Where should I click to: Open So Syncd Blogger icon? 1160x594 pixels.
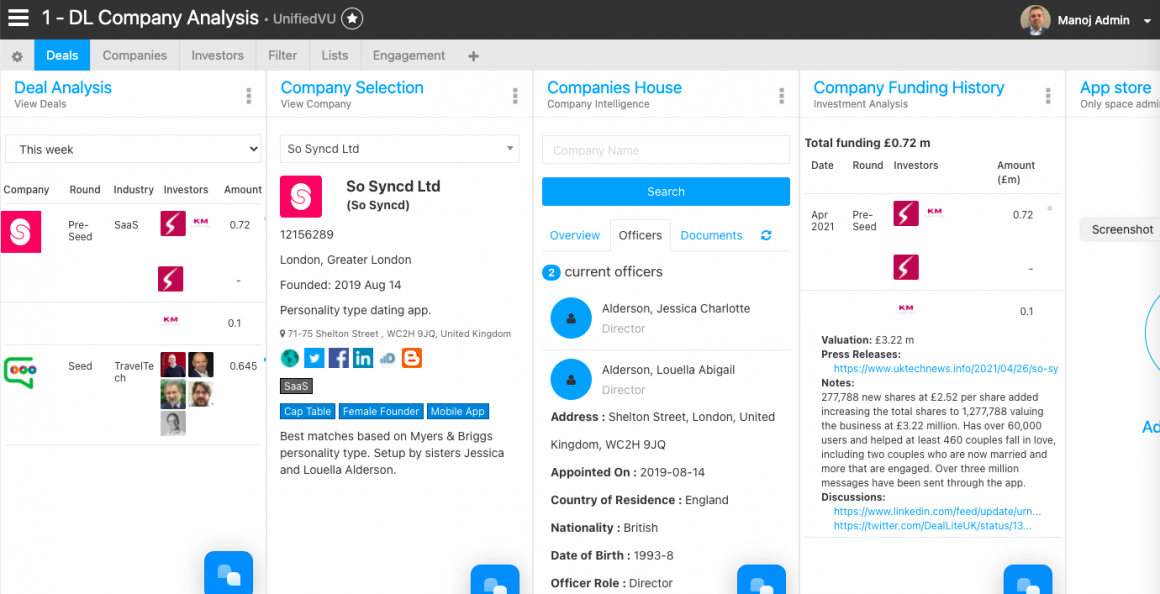tap(412, 359)
